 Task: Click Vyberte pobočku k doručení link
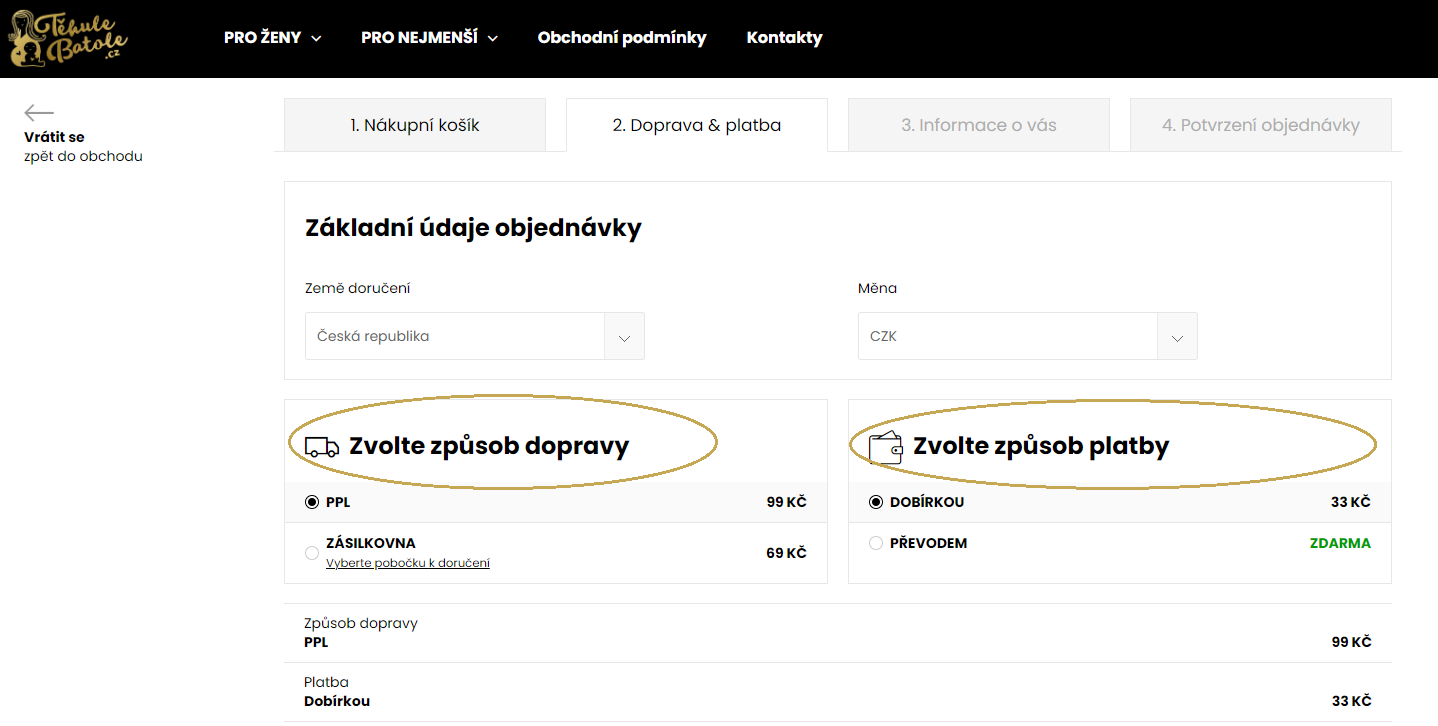click(x=408, y=563)
